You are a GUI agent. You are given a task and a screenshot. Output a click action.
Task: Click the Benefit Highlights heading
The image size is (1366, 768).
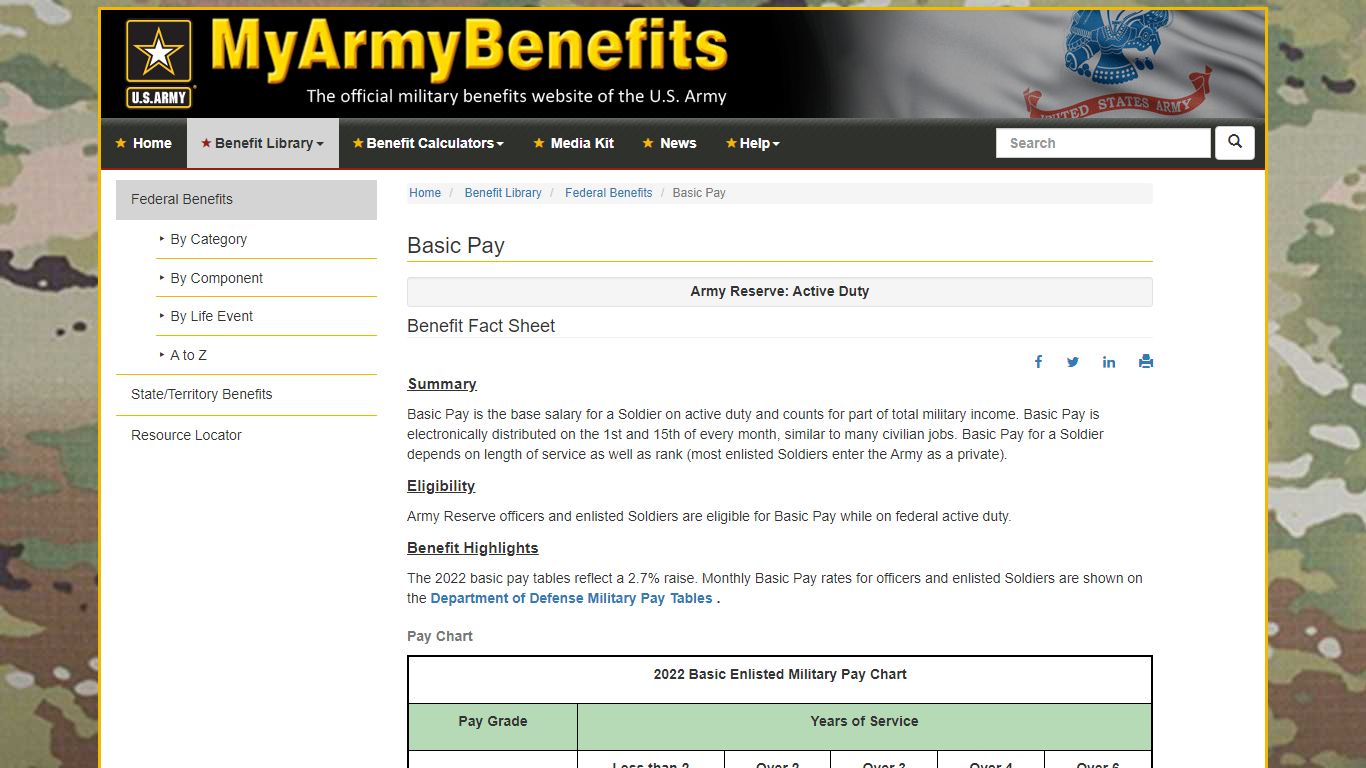coord(473,548)
